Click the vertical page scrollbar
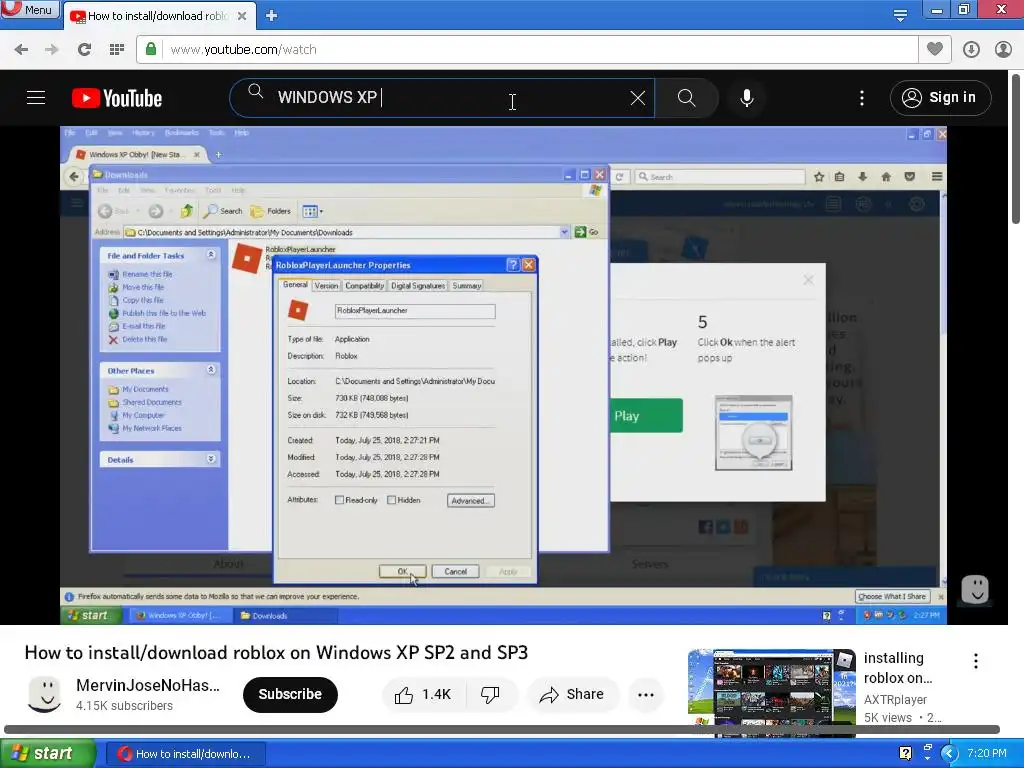This screenshot has width=1024, height=768. [1017, 148]
